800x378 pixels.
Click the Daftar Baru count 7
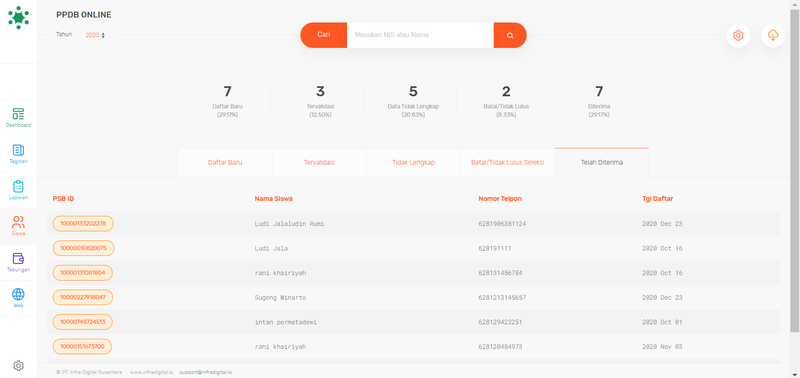click(228, 92)
